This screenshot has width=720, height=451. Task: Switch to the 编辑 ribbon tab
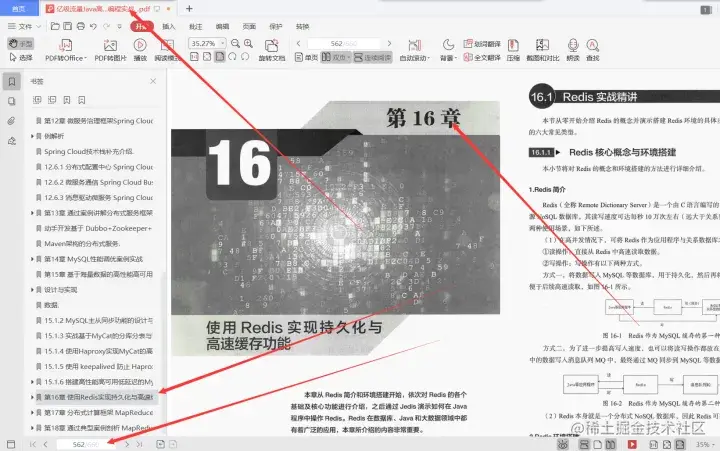pos(222,27)
